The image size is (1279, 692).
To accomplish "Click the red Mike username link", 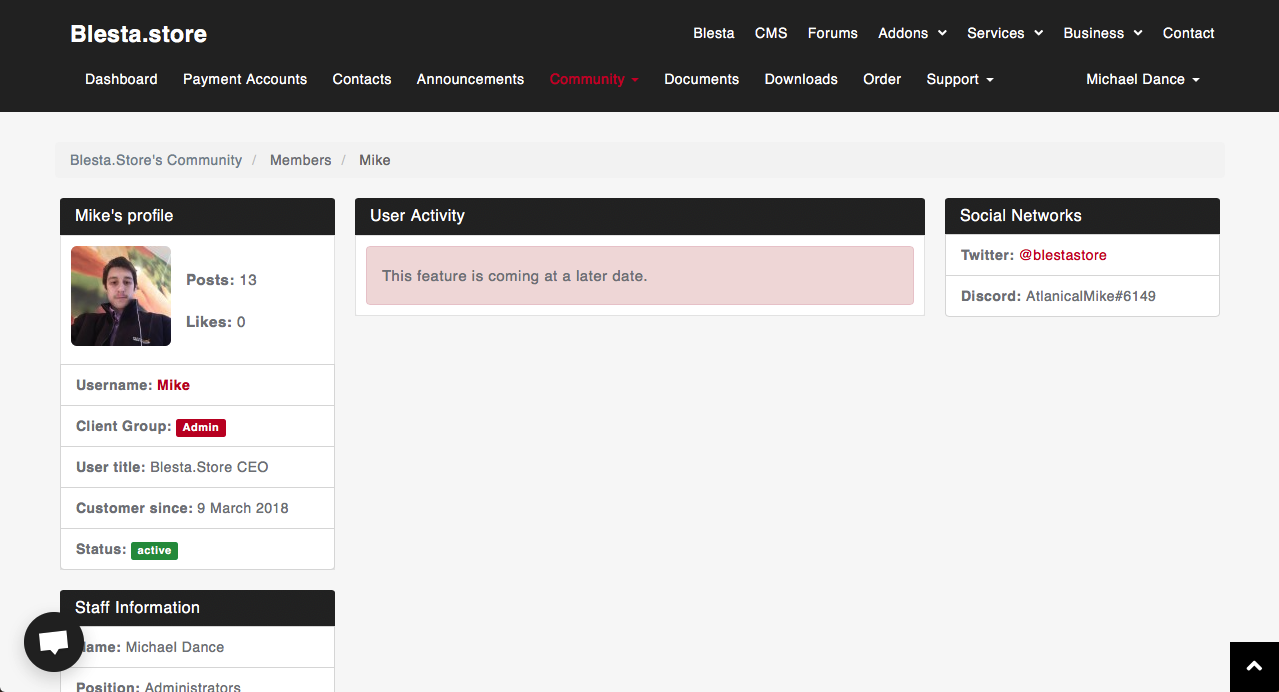I will (x=173, y=385).
